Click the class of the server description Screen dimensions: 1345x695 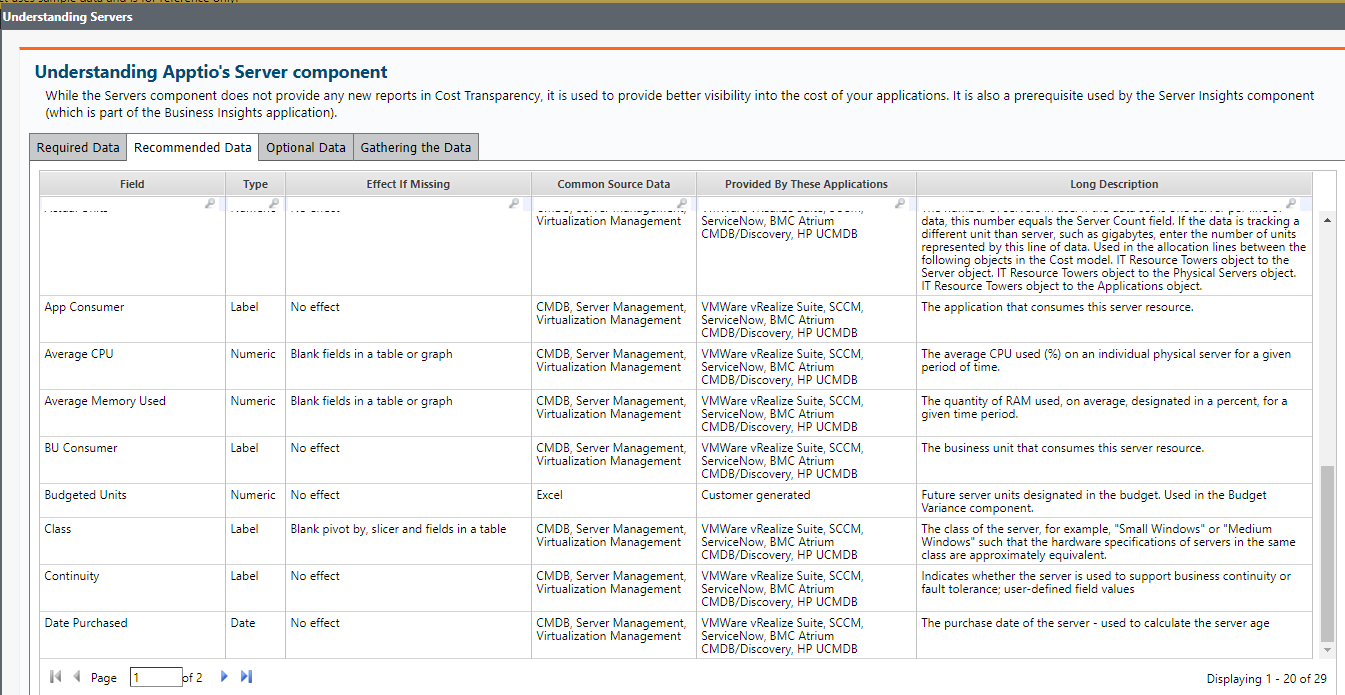point(1114,541)
